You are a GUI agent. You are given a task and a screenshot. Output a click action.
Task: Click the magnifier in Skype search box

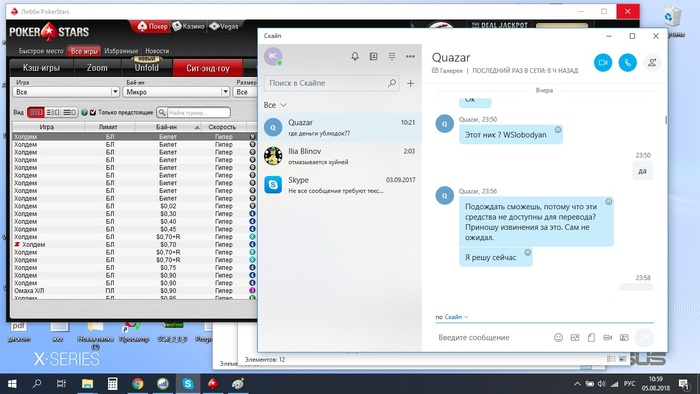pyautogui.click(x=392, y=83)
